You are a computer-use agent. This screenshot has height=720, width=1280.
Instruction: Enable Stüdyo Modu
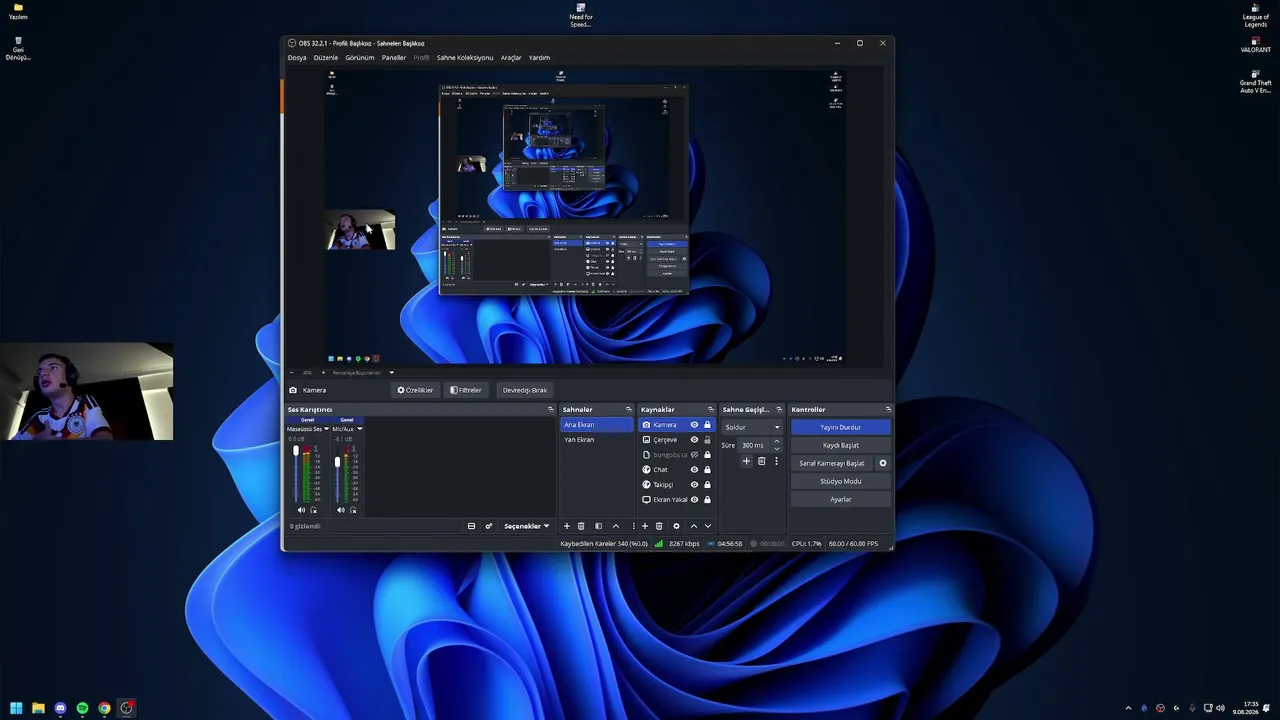tap(840, 481)
